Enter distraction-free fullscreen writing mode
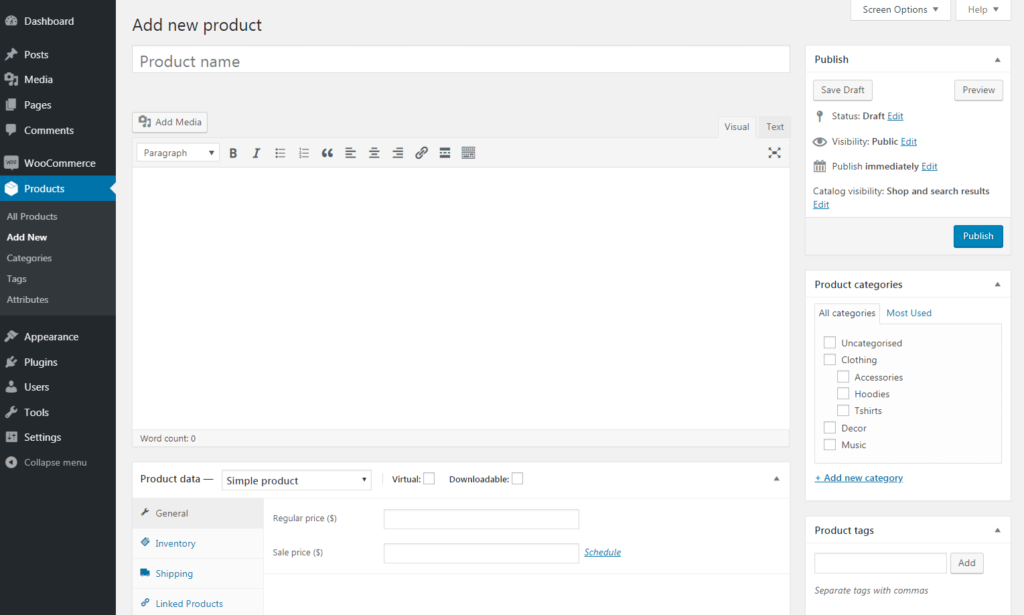 coord(775,152)
